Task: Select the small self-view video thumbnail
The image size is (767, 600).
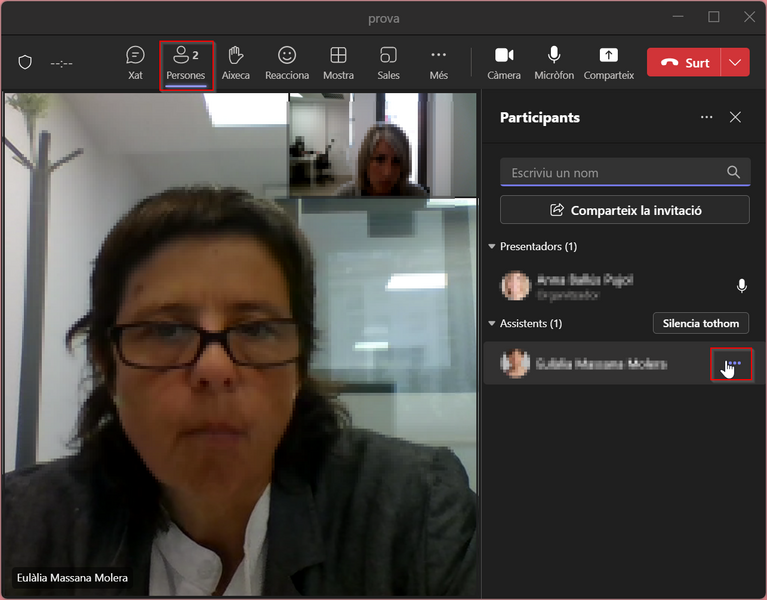Action: click(383, 145)
